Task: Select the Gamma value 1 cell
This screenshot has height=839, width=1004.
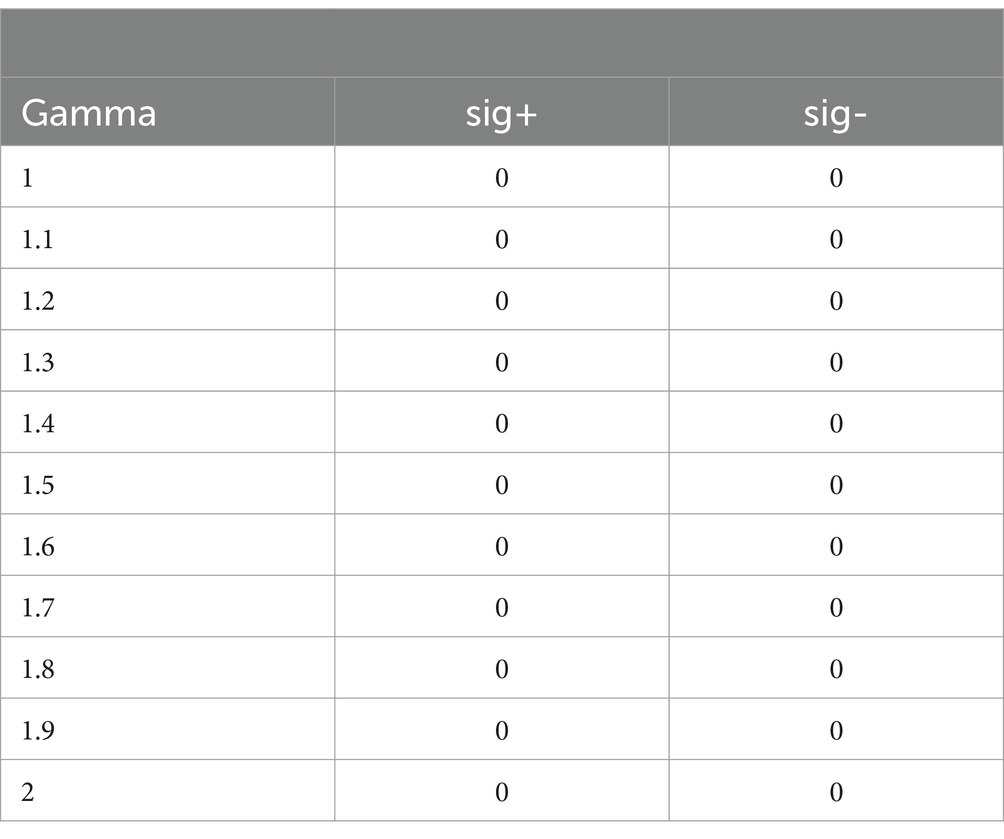Action: point(29,178)
